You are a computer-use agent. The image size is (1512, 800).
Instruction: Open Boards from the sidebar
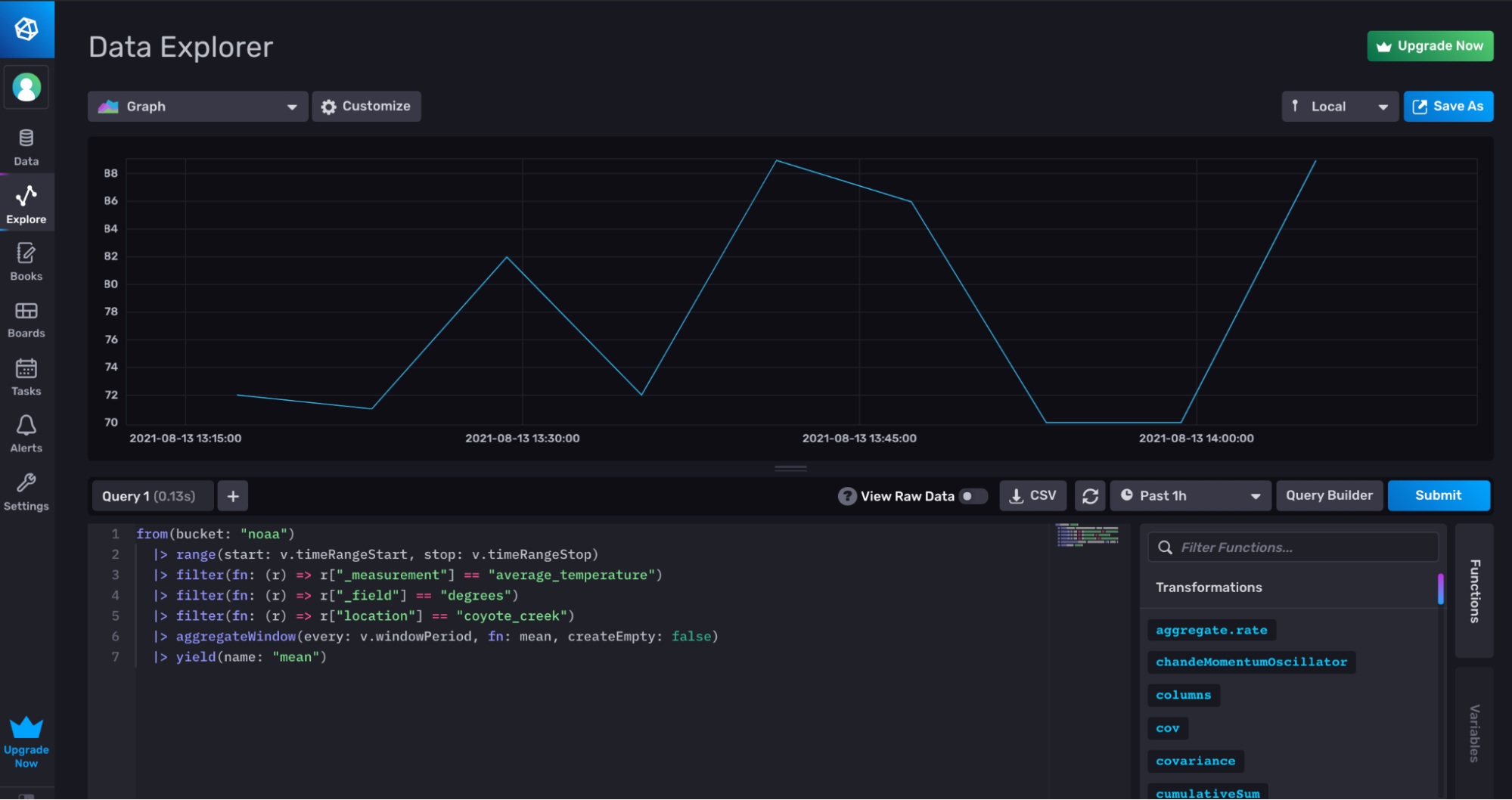point(26,319)
